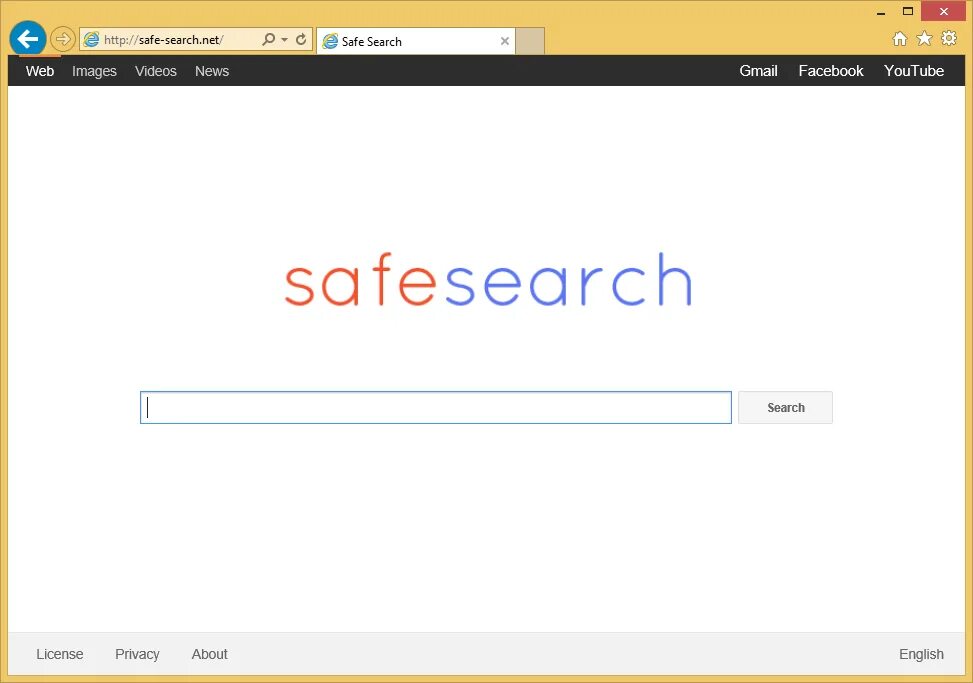Screen dimensions: 973x683
Task: Open the address bar dropdown arrow
Action: (x=284, y=39)
